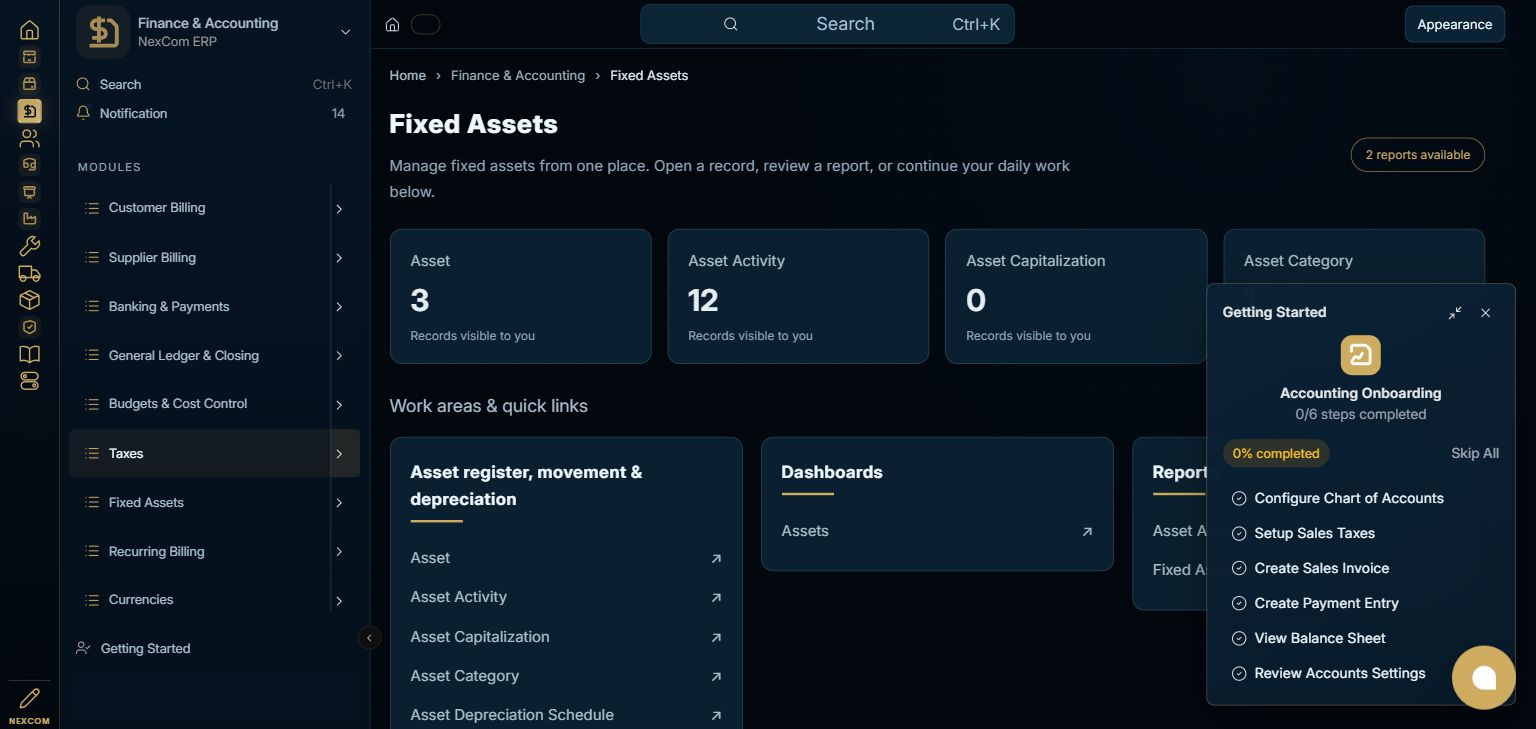The height and width of the screenshot is (729, 1536).
Task: Expand the Fixed Assets module in sidebar
Action: pos(339,503)
